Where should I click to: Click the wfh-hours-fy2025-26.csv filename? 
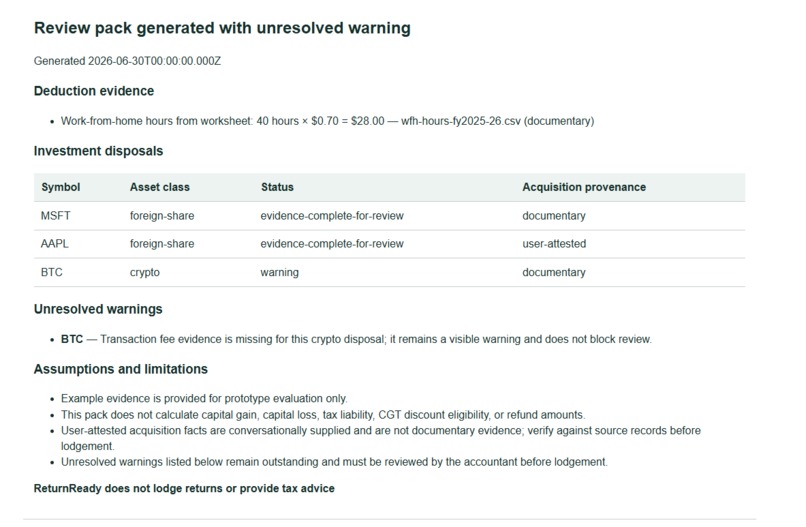[461, 121]
